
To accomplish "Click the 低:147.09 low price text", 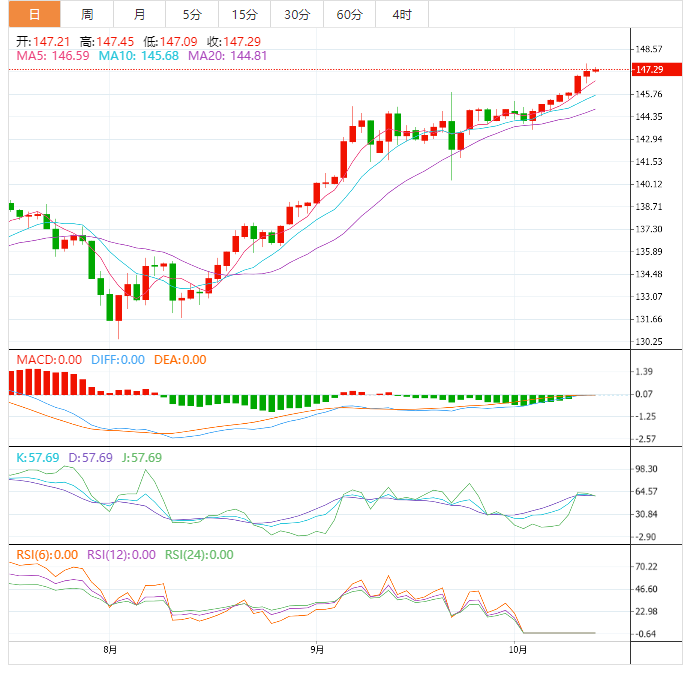I will [170, 42].
